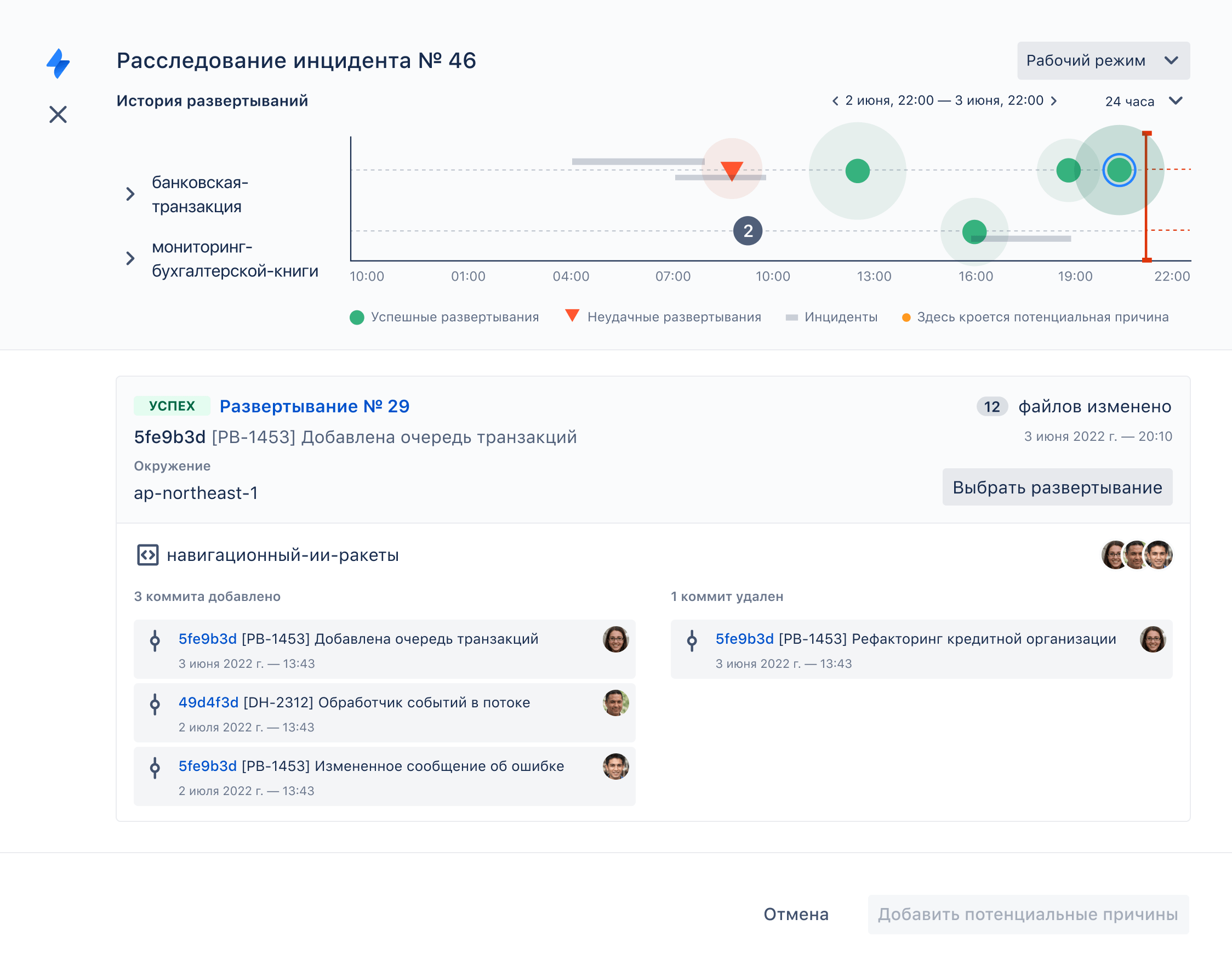This screenshot has height=976, width=1232.
Task: Click the Выбрать развертывание button
Action: tap(1057, 487)
